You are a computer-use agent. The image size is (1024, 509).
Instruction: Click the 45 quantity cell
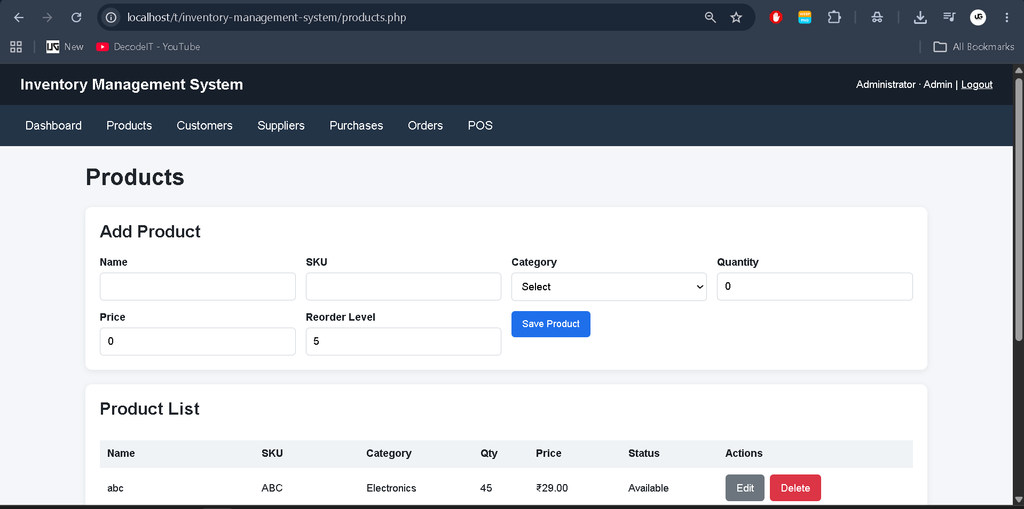[x=486, y=488]
